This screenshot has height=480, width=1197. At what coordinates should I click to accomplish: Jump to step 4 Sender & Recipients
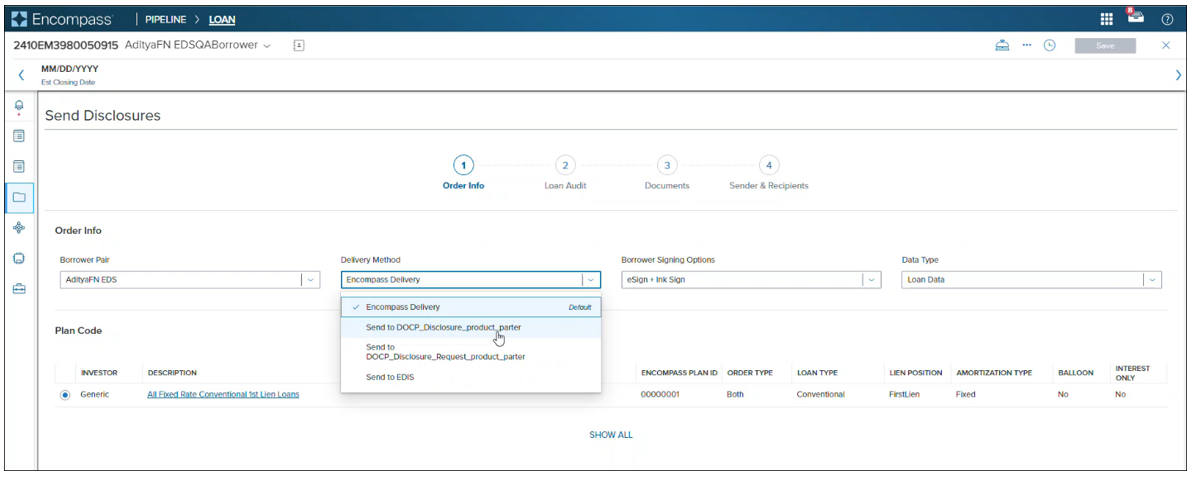(768, 166)
